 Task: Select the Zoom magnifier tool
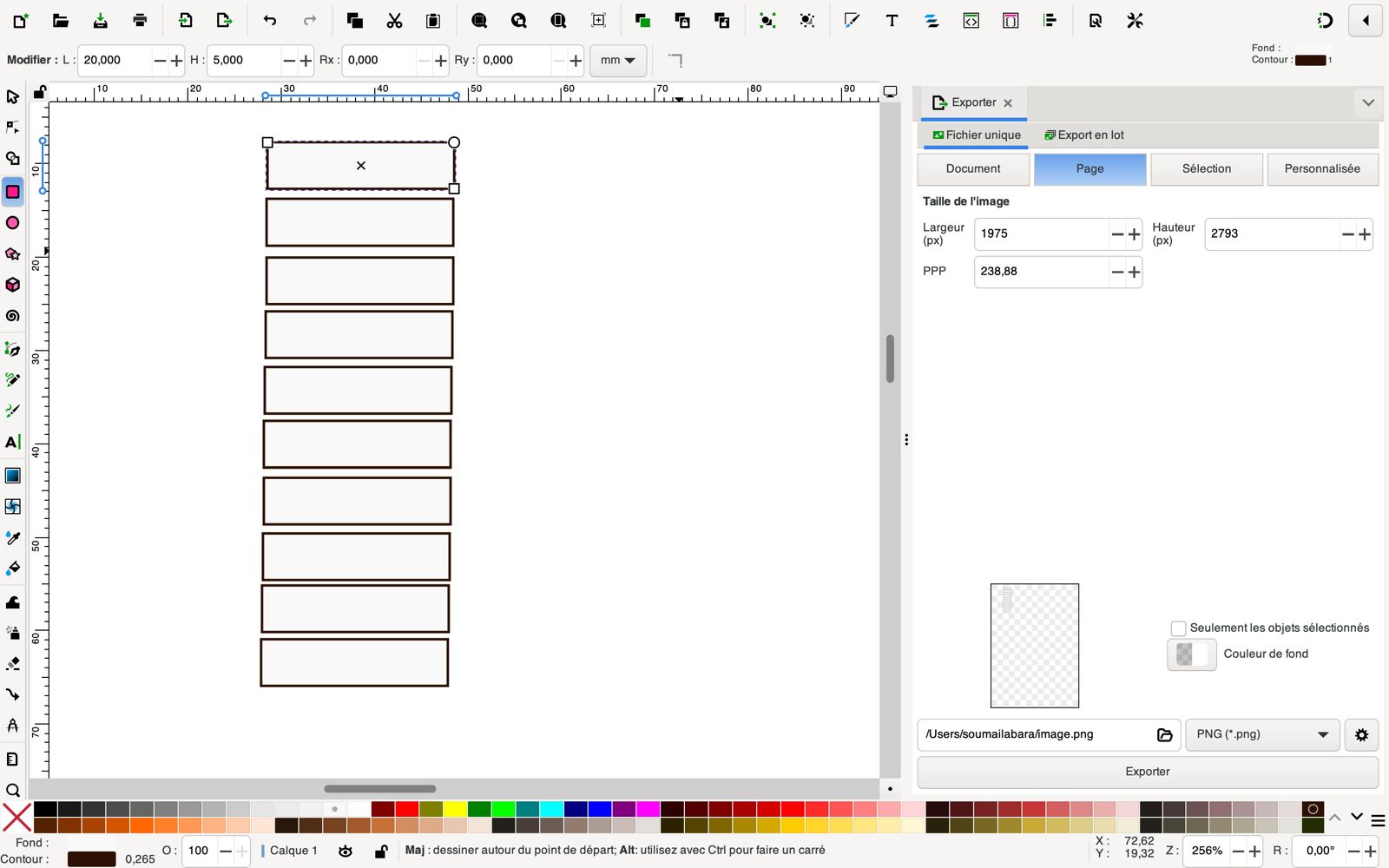pyautogui.click(x=12, y=791)
